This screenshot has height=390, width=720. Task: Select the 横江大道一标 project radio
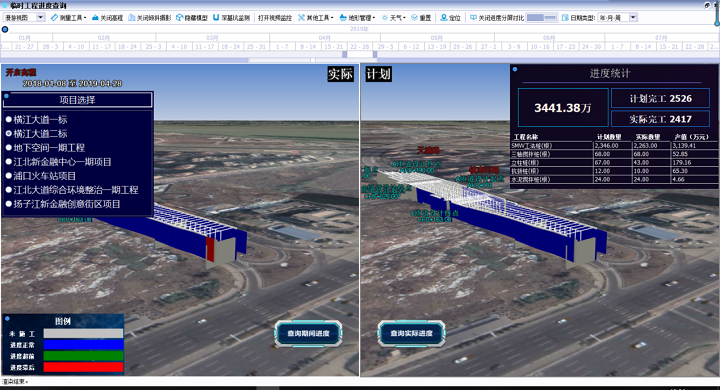click(x=9, y=119)
